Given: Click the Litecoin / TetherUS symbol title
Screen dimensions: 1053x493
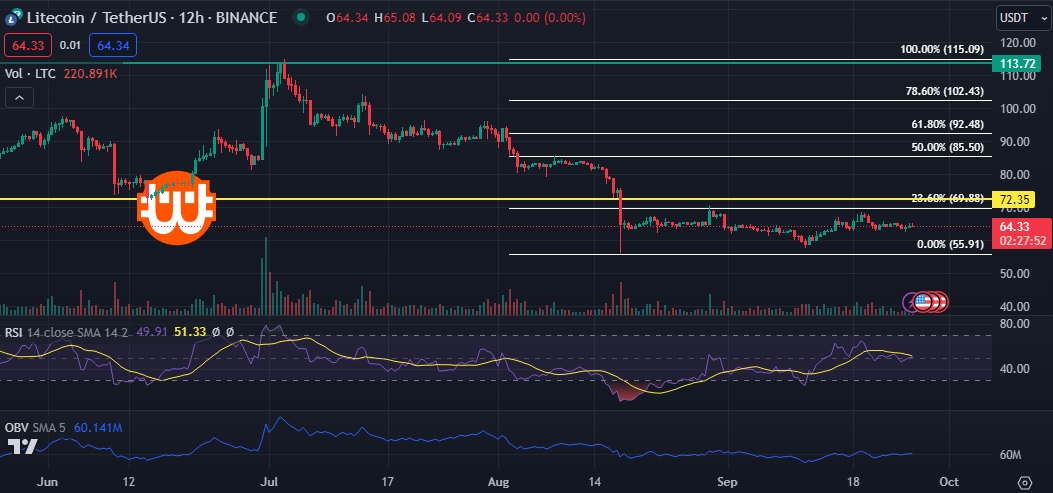Looking at the screenshot, I should pyautogui.click(x=152, y=18).
